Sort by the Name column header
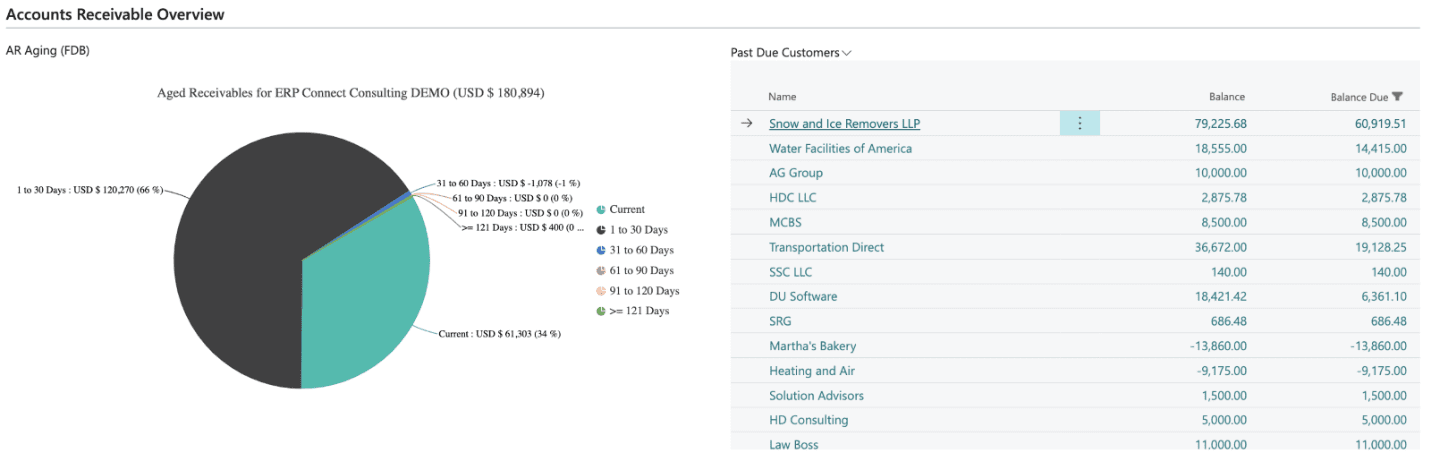Image resolution: width=1431 pixels, height=470 pixels. point(782,97)
